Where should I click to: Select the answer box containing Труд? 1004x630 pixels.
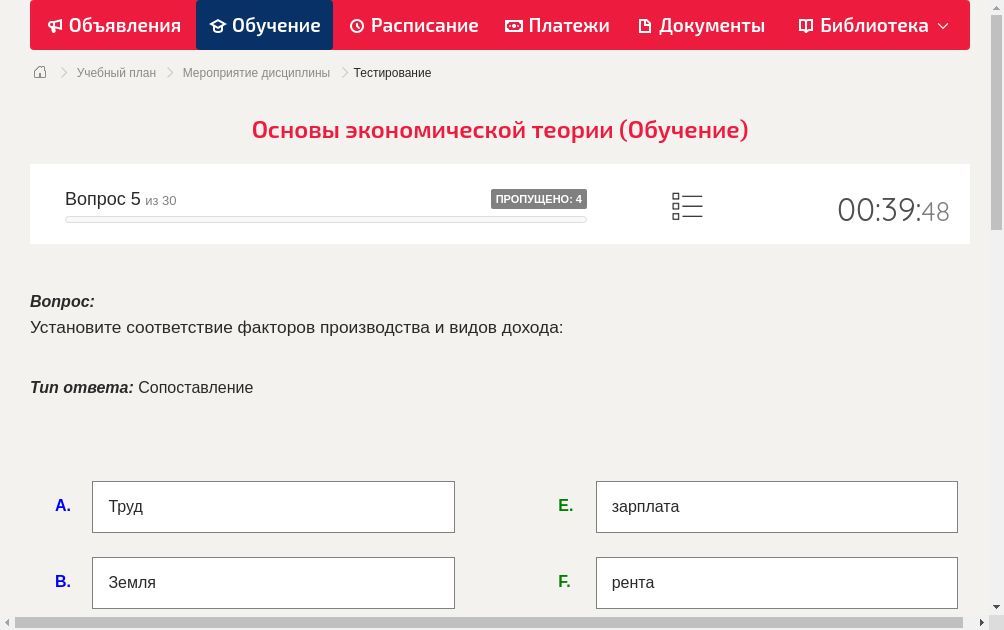(273, 506)
